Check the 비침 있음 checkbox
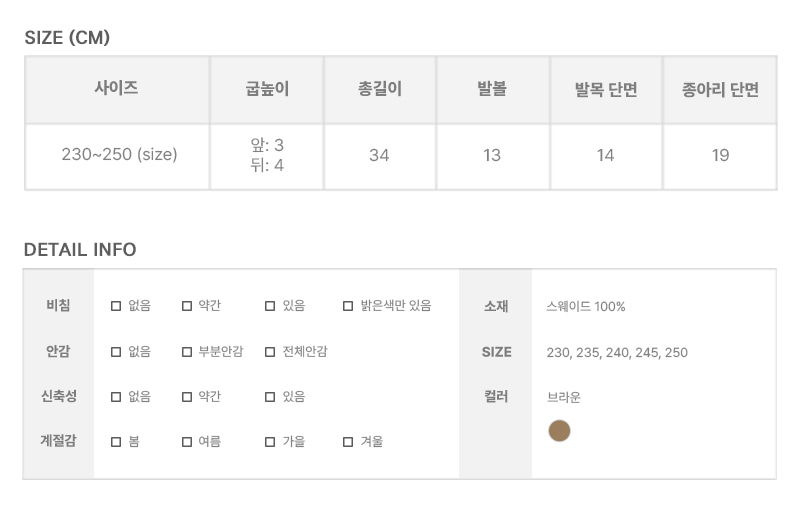Image resolution: width=800 pixels, height=528 pixels. point(270,306)
